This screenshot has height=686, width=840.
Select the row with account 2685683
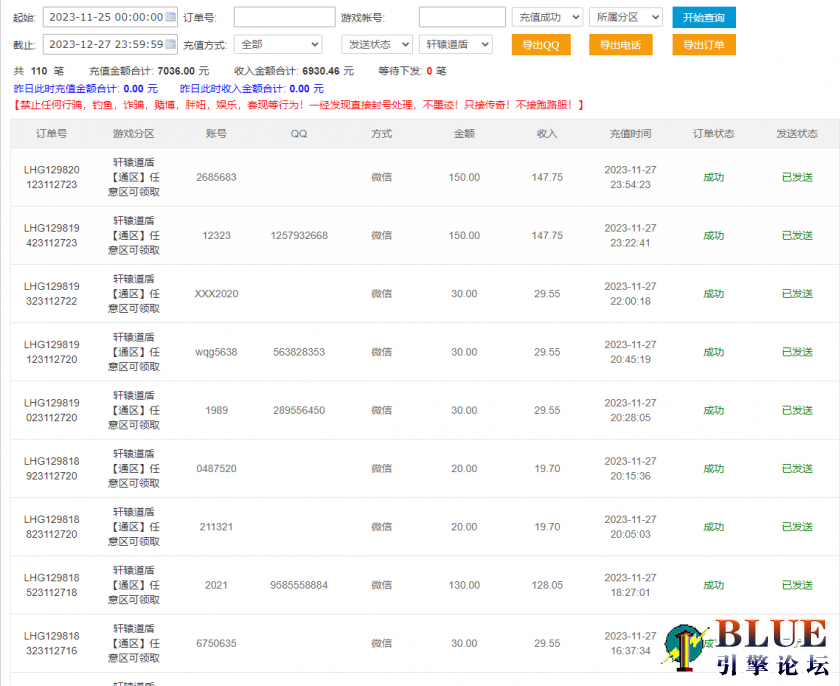(216, 177)
